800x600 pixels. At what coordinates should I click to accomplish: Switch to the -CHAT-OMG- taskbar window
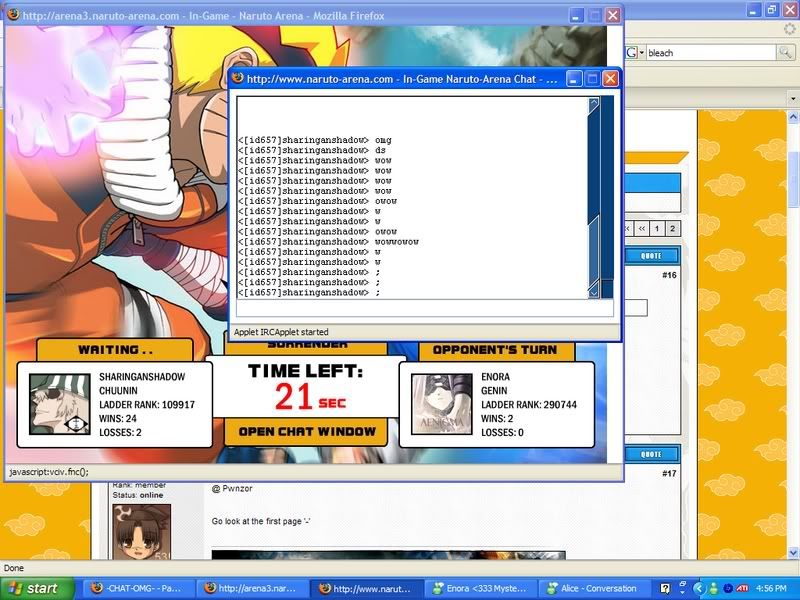pyautogui.click(x=138, y=588)
